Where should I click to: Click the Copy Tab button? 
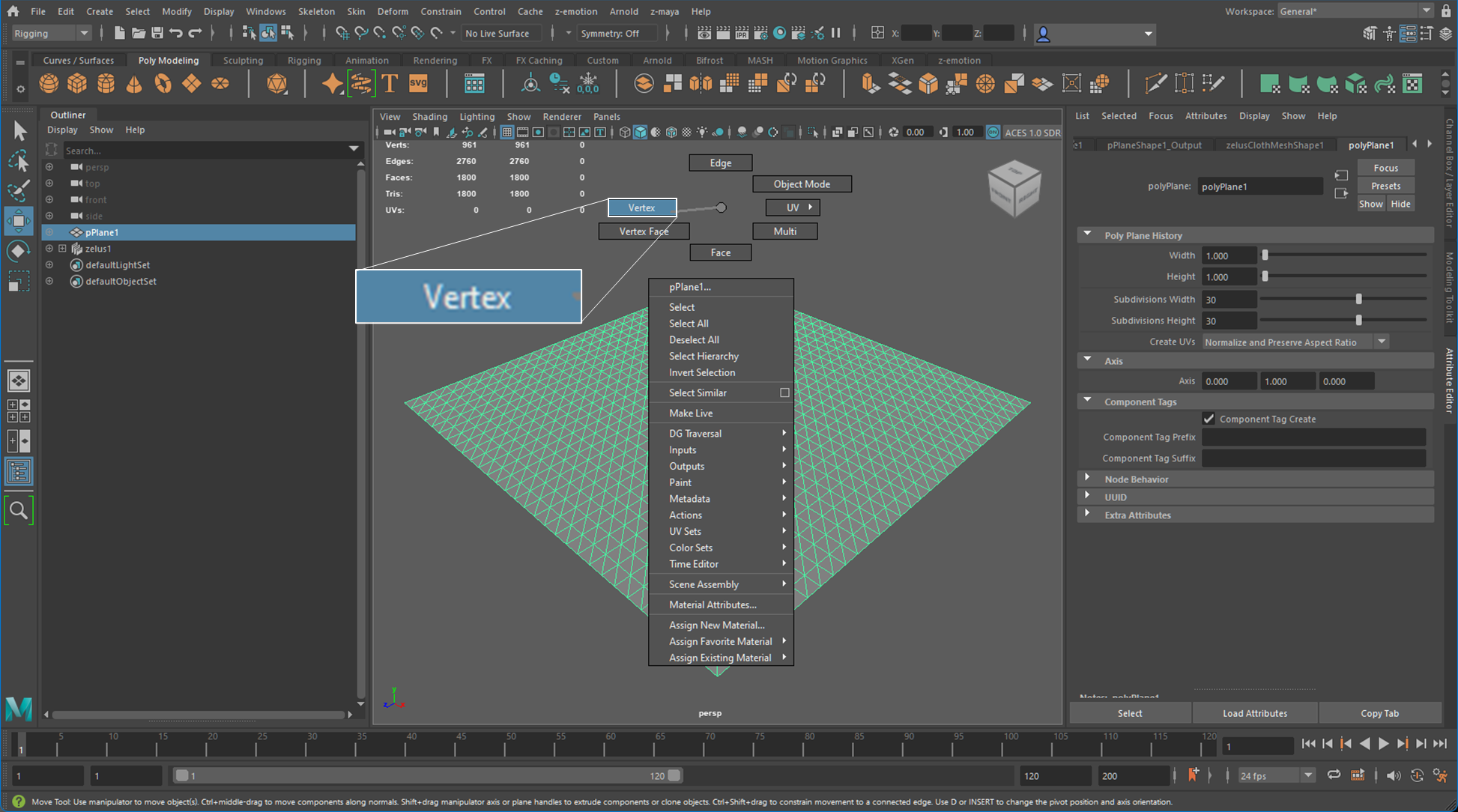[x=1379, y=713]
